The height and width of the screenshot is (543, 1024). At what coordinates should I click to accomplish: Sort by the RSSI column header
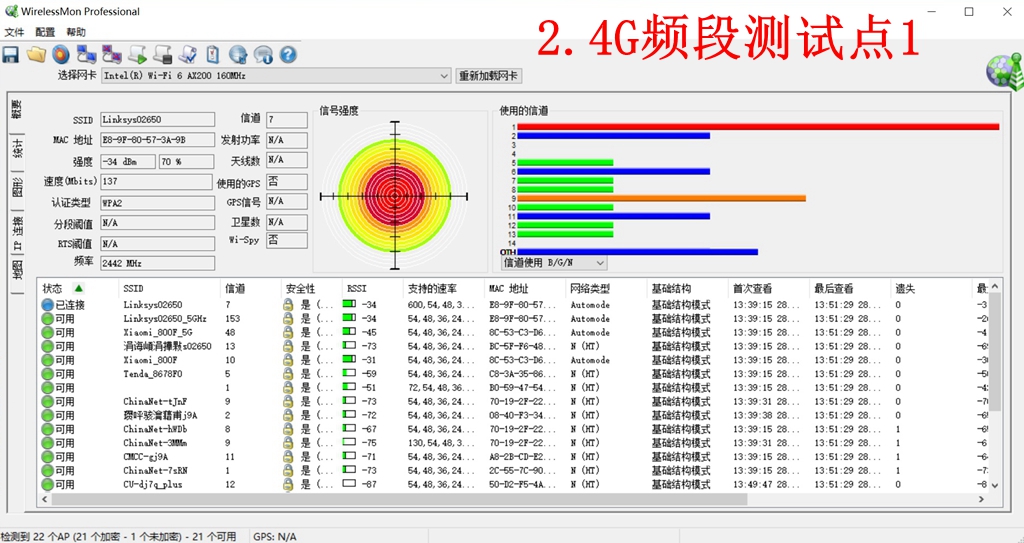(x=372, y=288)
